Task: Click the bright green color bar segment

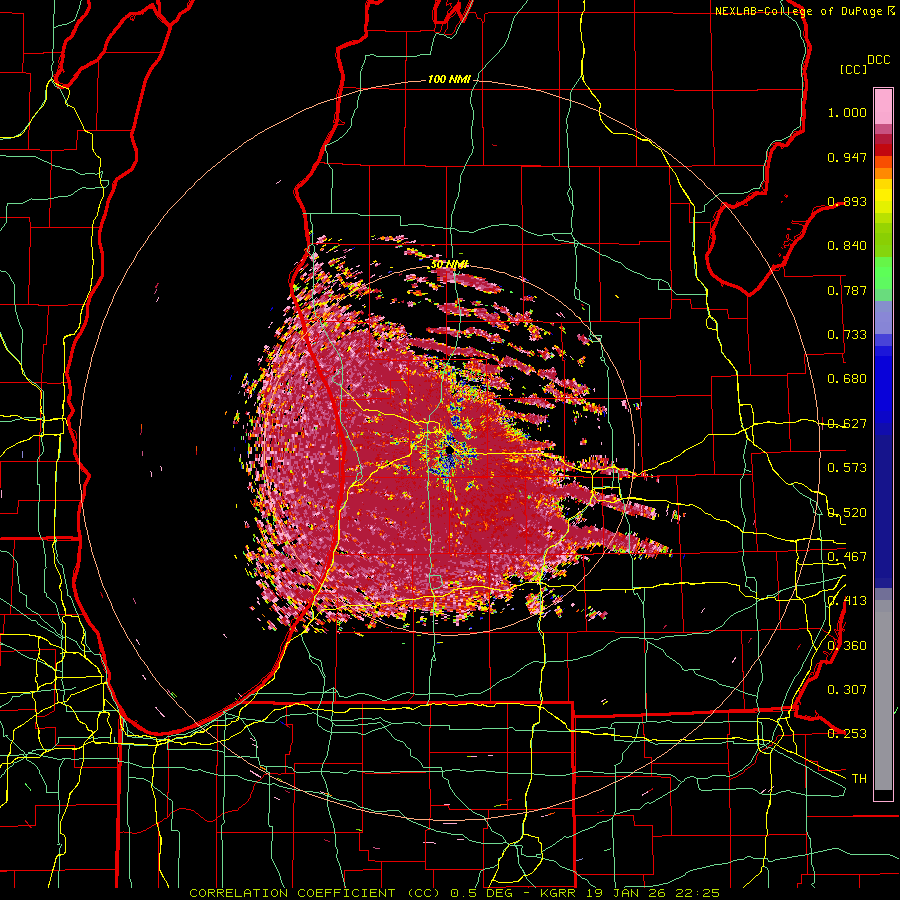Action: coord(883,273)
